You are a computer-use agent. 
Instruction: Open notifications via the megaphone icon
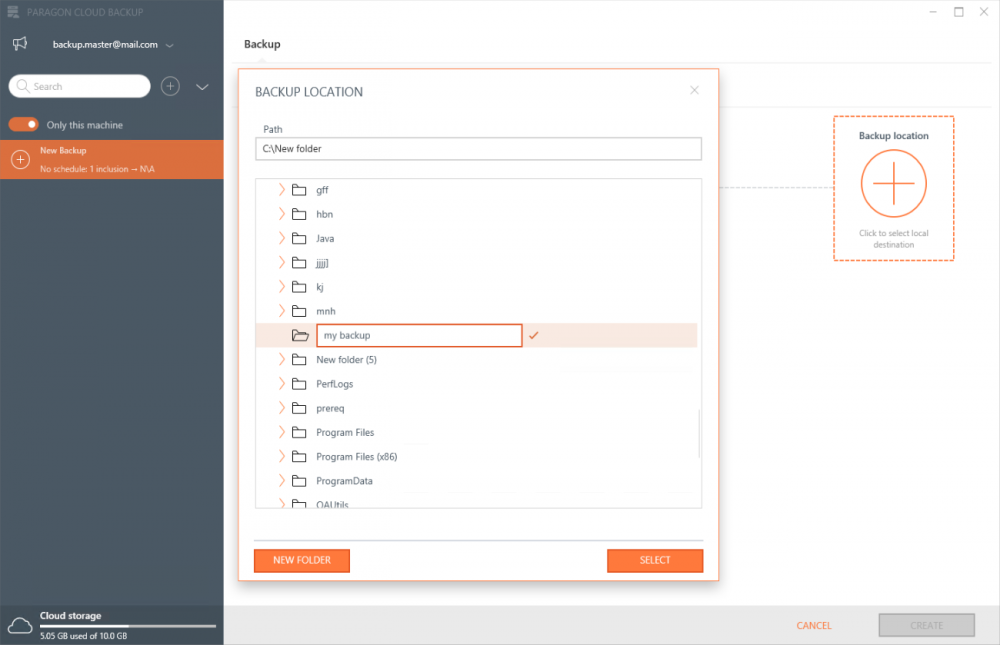(19, 44)
